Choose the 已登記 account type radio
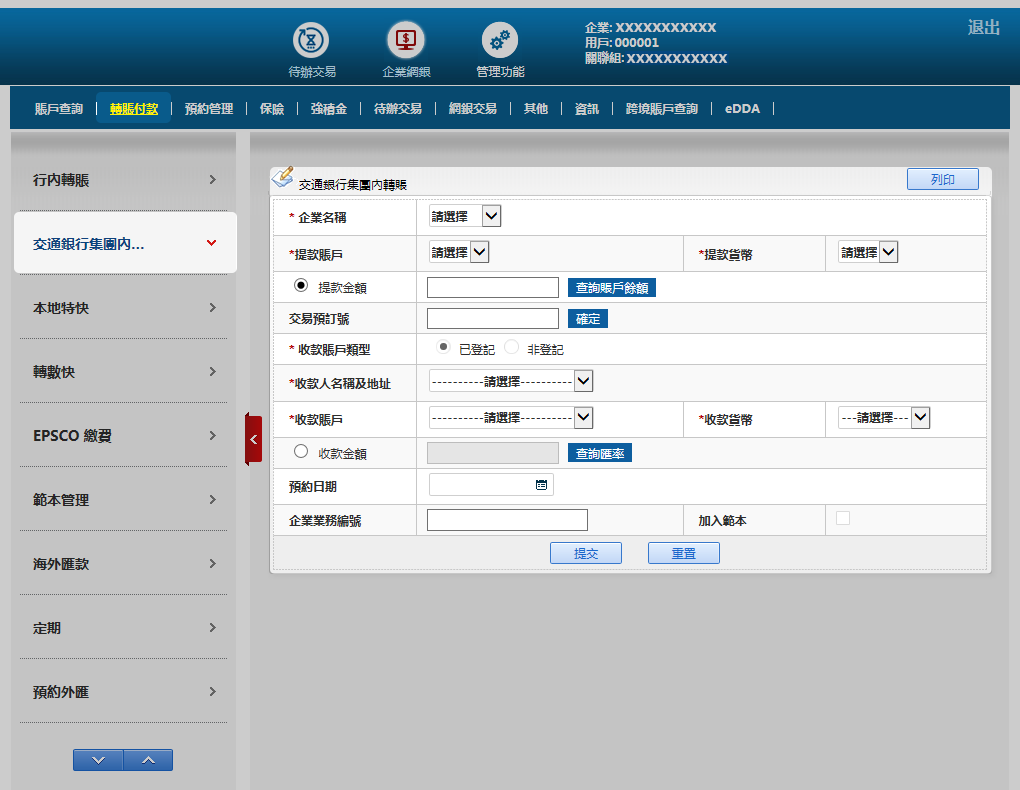 pyautogui.click(x=443, y=347)
